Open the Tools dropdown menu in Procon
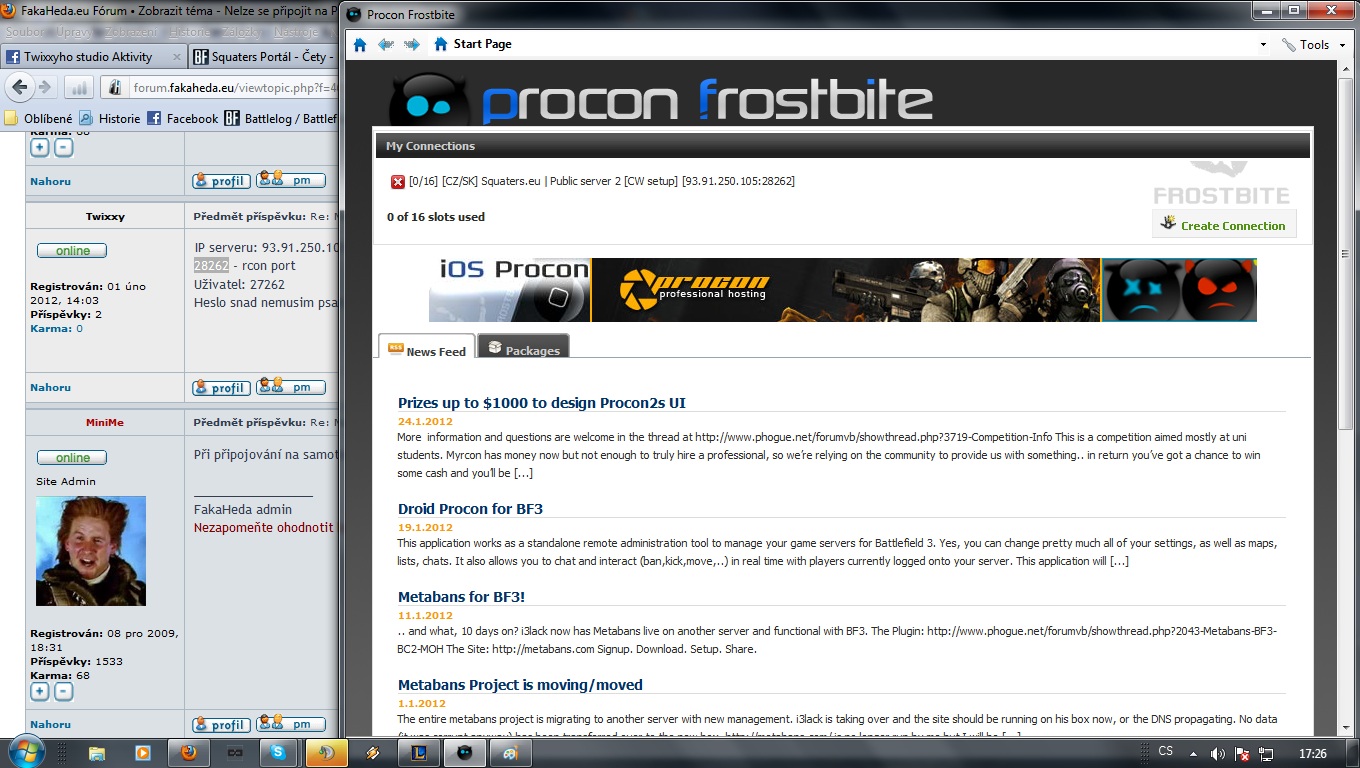The image size is (1360, 768). [1313, 44]
